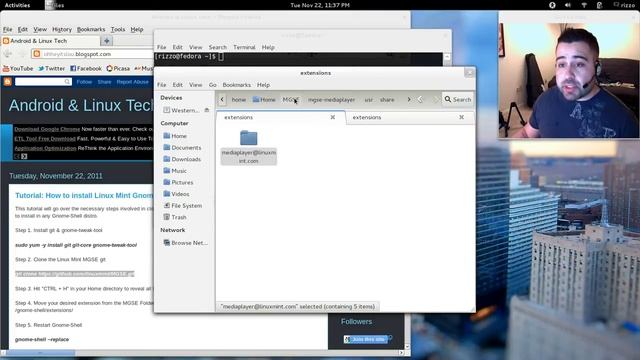Click the Follow link in Blogger bar
The height and width of the screenshot is (360, 640).
click(x=84, y=82)
